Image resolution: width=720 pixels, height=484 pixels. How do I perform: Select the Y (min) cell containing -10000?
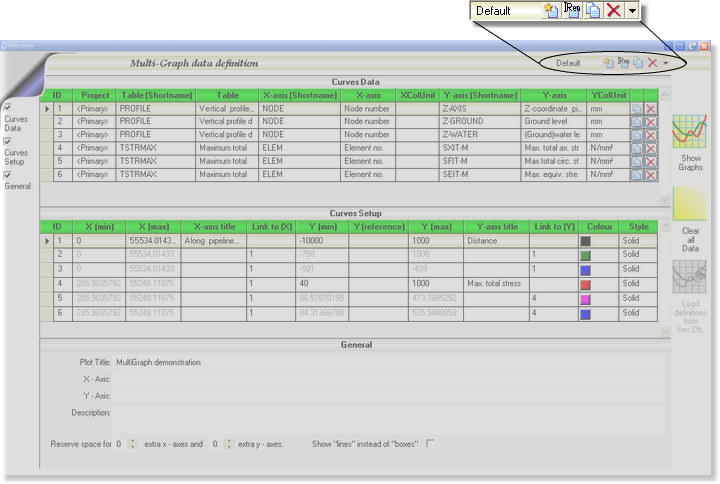(322, 241)
